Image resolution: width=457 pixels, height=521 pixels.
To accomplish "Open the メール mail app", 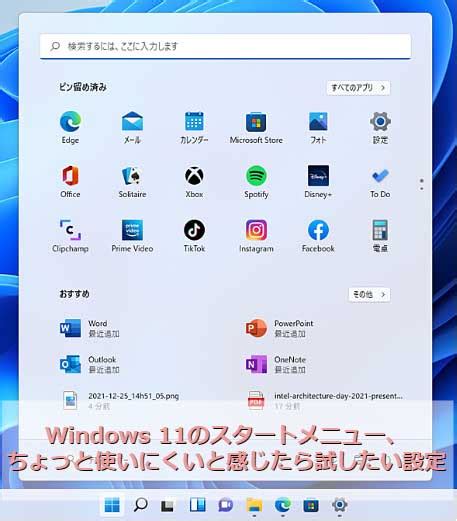I will 132,127.
